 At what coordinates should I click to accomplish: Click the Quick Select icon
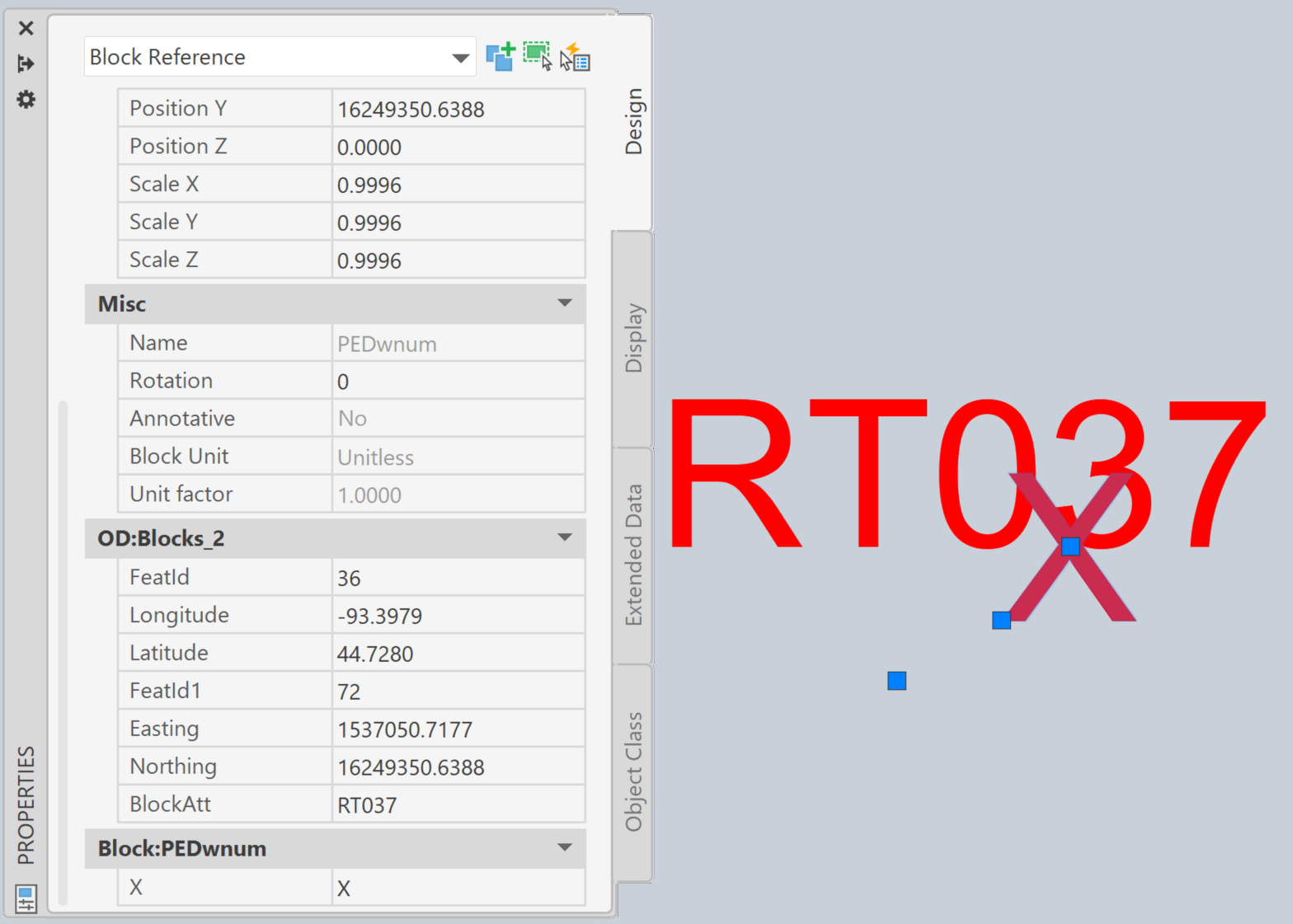[575, 57]
